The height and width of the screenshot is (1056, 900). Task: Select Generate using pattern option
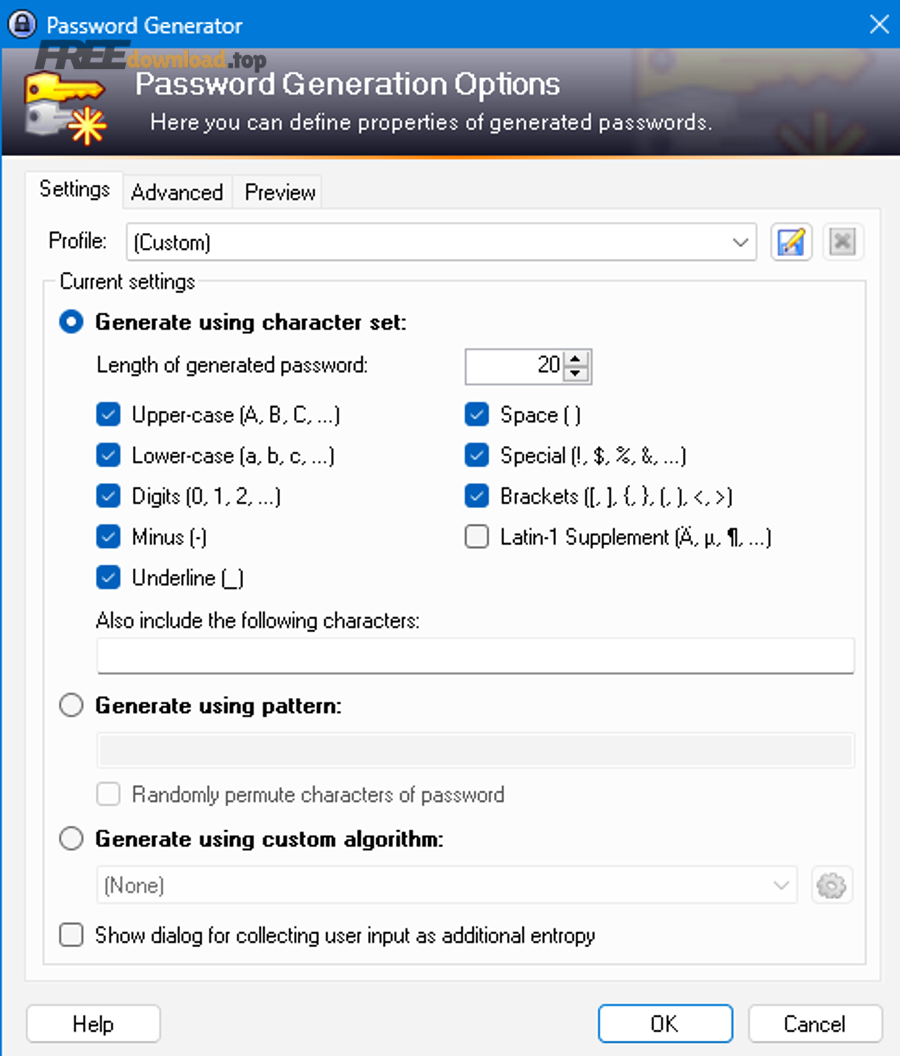point(72,706)
